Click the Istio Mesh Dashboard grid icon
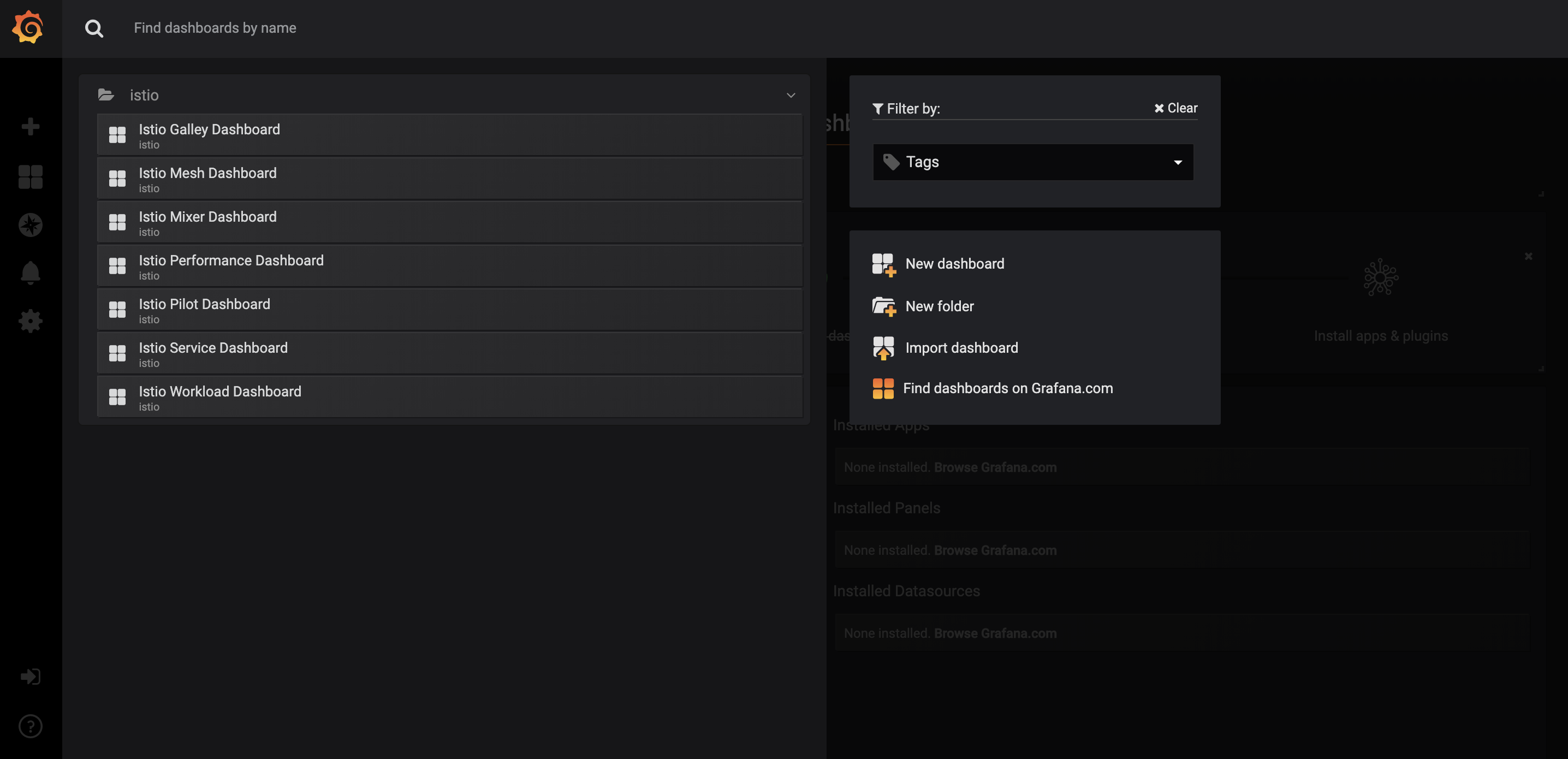This screenshot has height=759, width=1568. pyautogui.click(x=117, y=179)
